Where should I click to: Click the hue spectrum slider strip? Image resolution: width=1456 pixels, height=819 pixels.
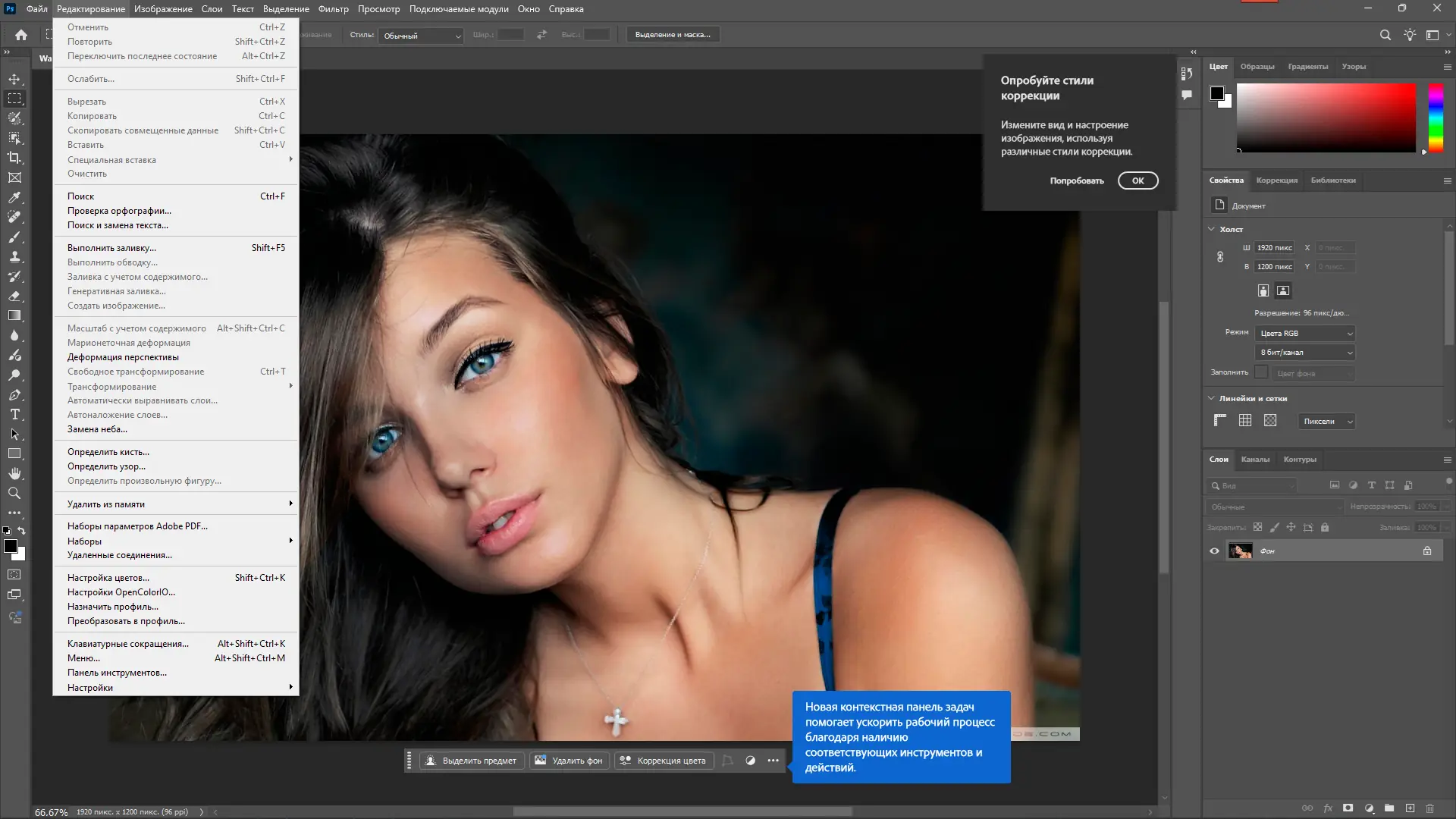pyautogui.click(x=1436, y=118)
